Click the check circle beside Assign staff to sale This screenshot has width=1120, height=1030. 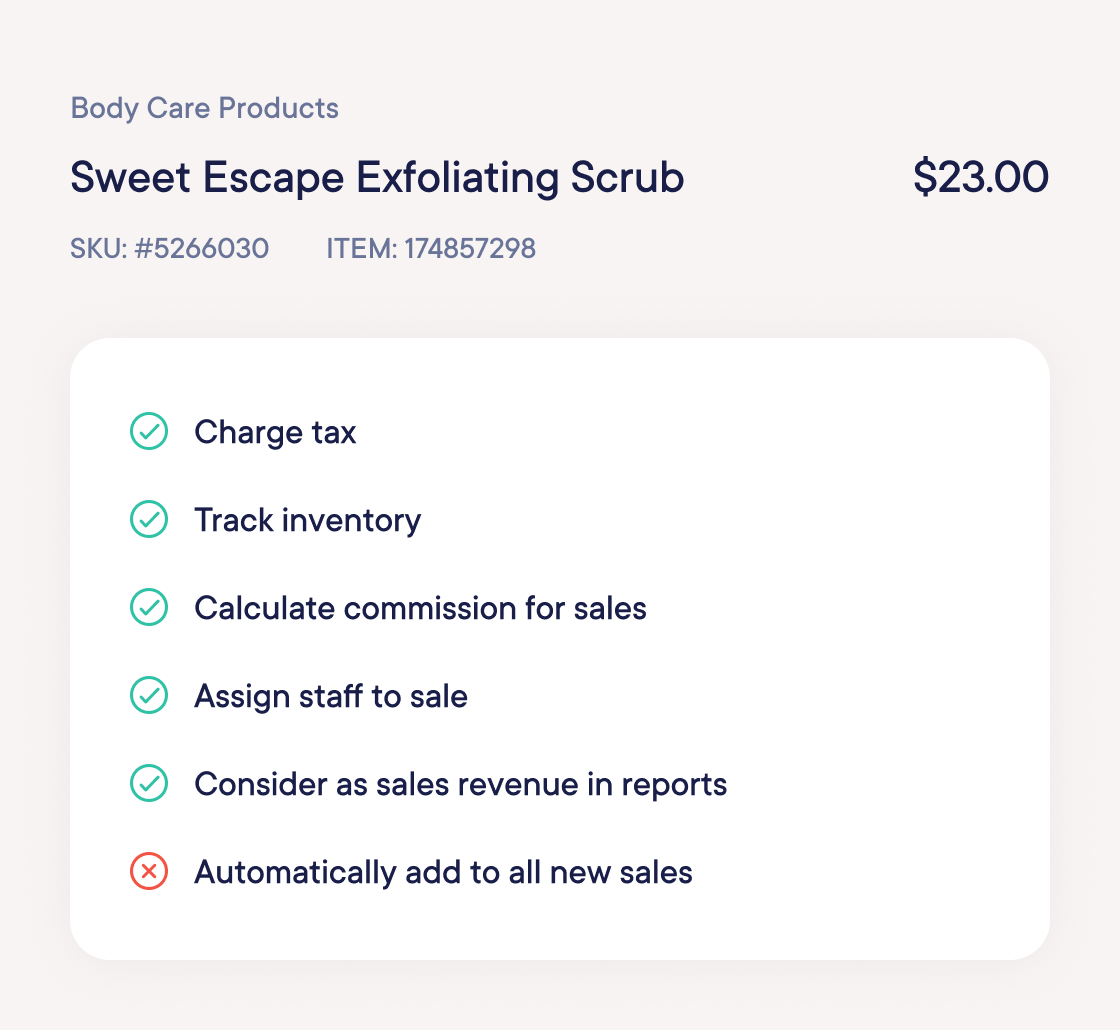click(149, 696)
